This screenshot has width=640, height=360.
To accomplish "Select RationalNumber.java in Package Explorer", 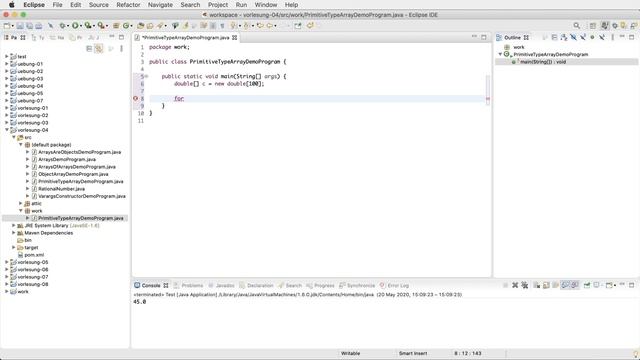I will point(61,189).
